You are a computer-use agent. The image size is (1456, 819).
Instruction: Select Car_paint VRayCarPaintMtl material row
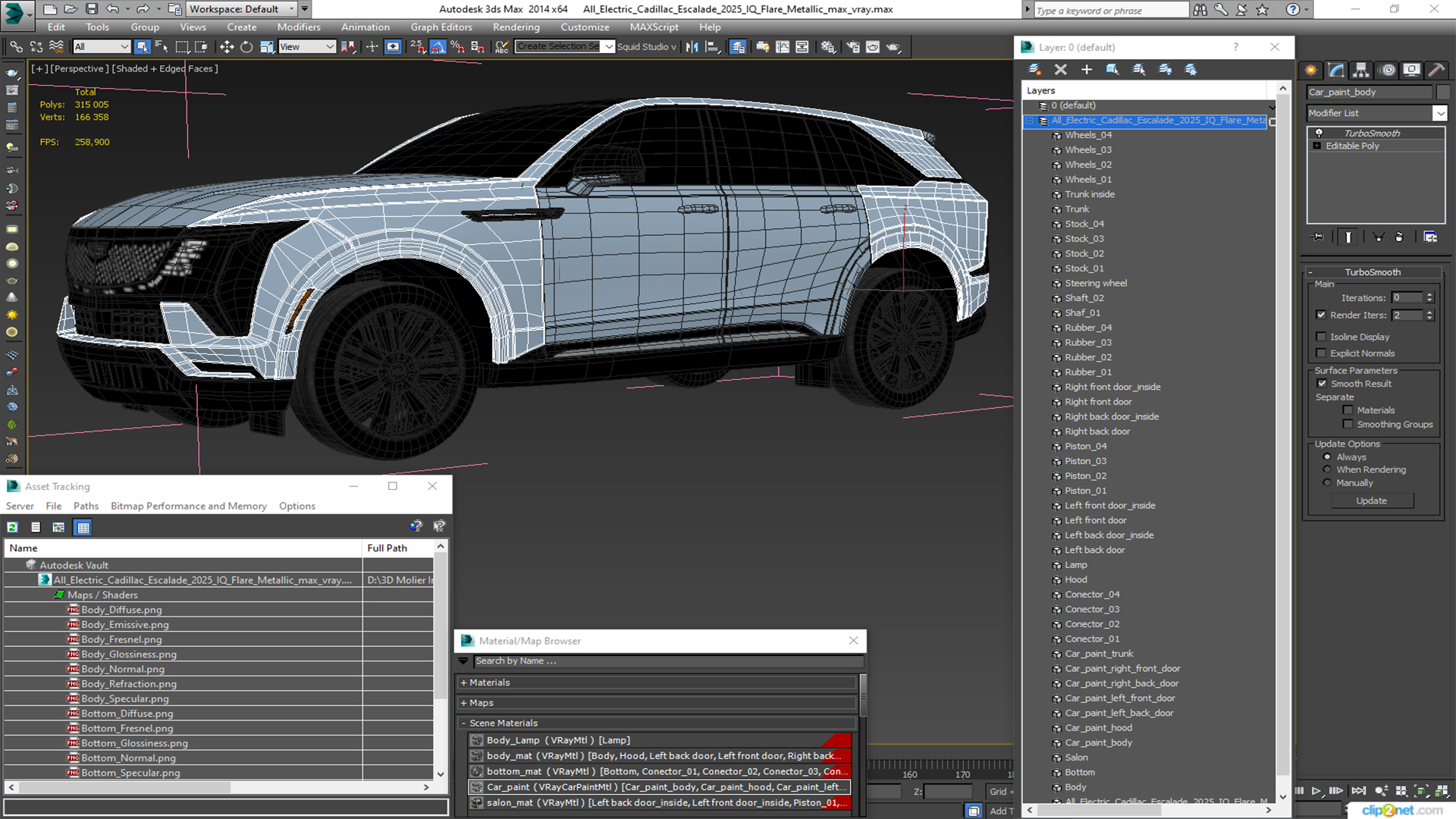click(x=659, y=787)
